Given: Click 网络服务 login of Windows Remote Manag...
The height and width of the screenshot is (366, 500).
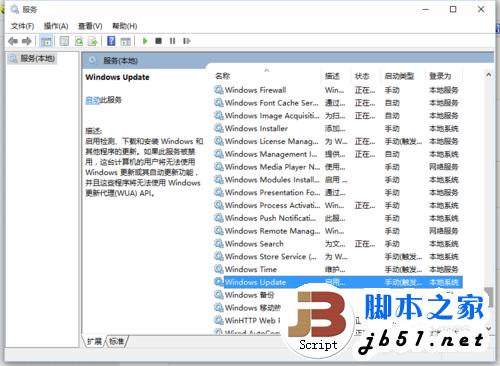Looking at the screenshot, I should 444,231.
